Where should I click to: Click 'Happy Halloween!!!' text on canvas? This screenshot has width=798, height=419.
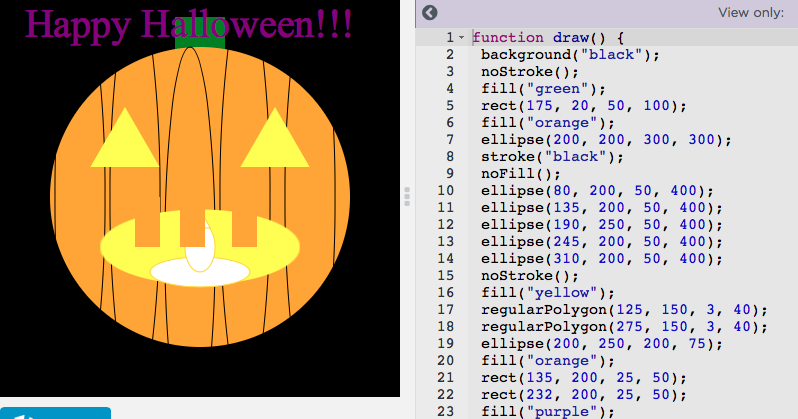click(x=188, y=24)
